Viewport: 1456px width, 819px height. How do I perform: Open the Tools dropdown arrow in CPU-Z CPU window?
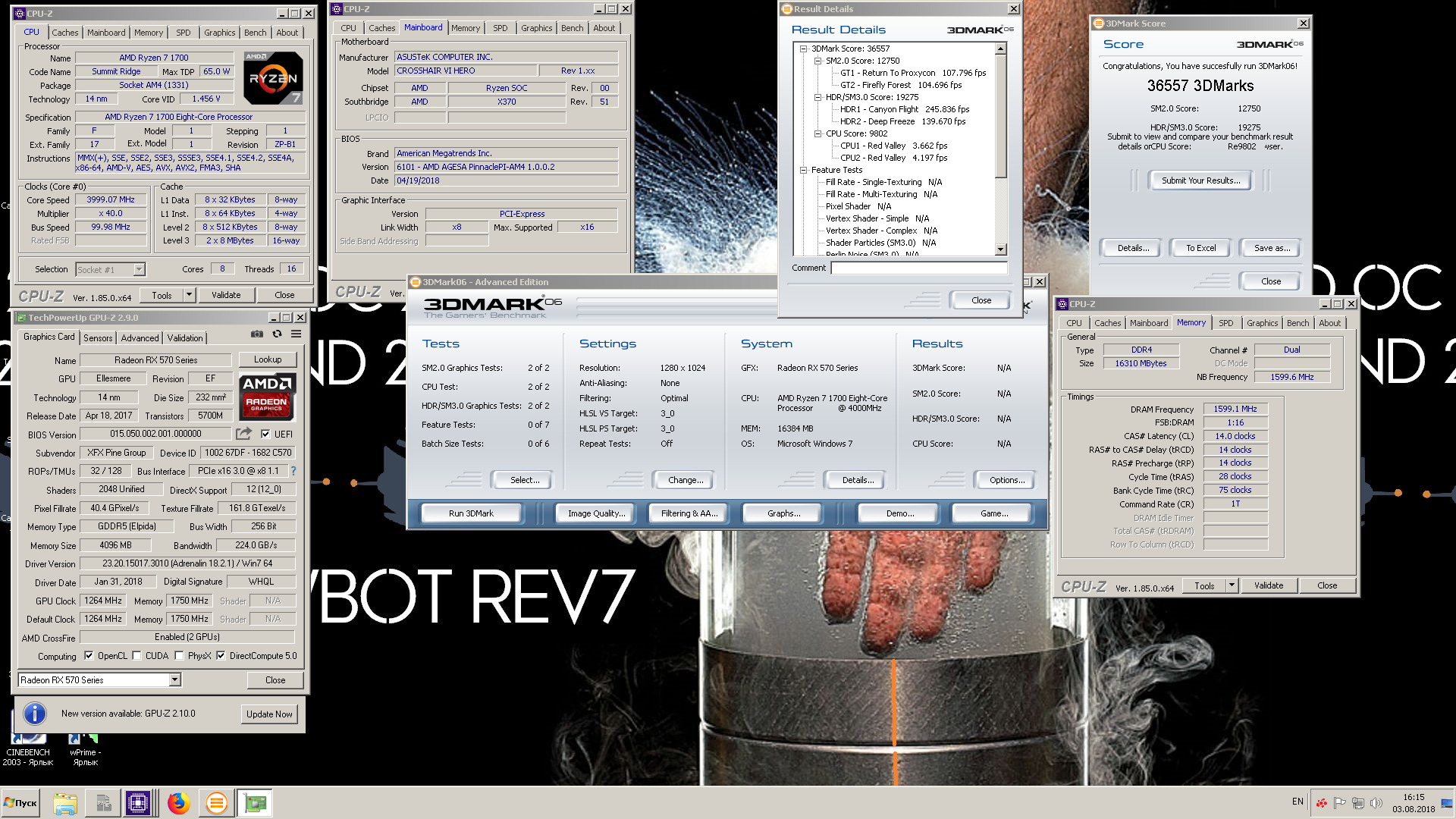coord(189,295)
